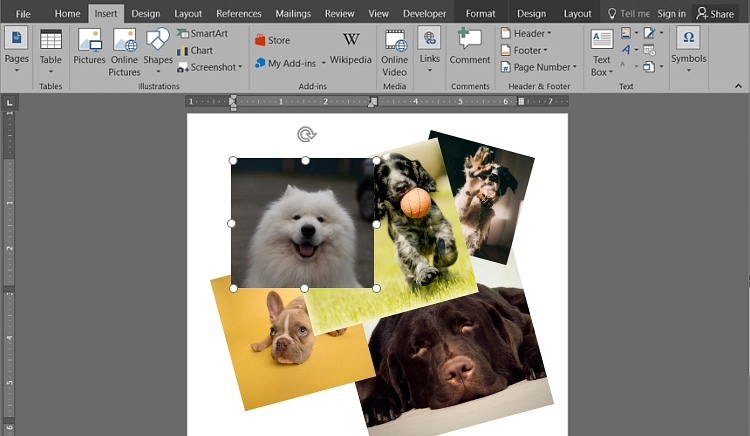Add a Signature Line
The image size is (750, 436).
click(x=649, y=33)
